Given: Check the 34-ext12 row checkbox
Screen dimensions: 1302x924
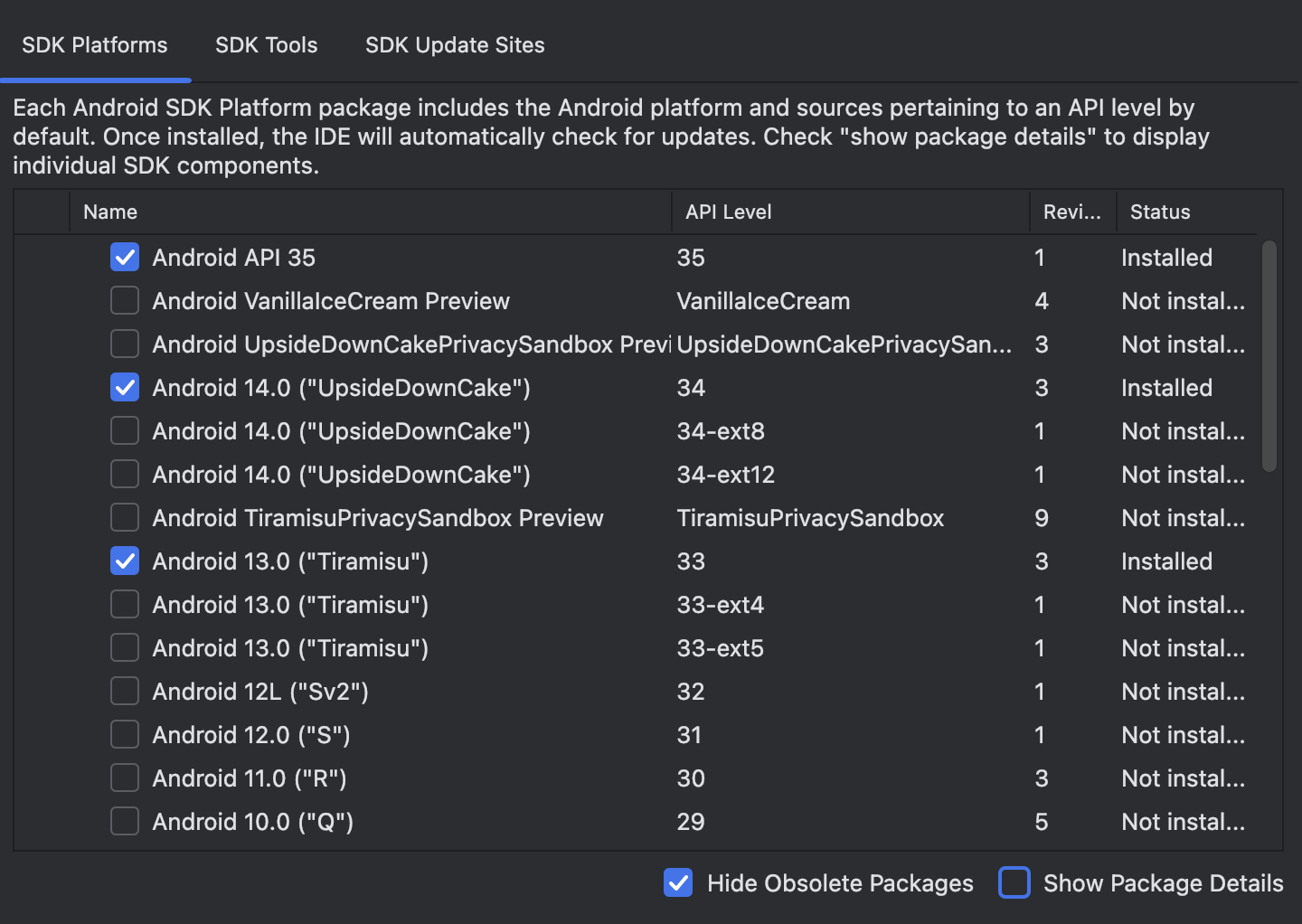Looking at the screenshot, I should pos(125,475).
